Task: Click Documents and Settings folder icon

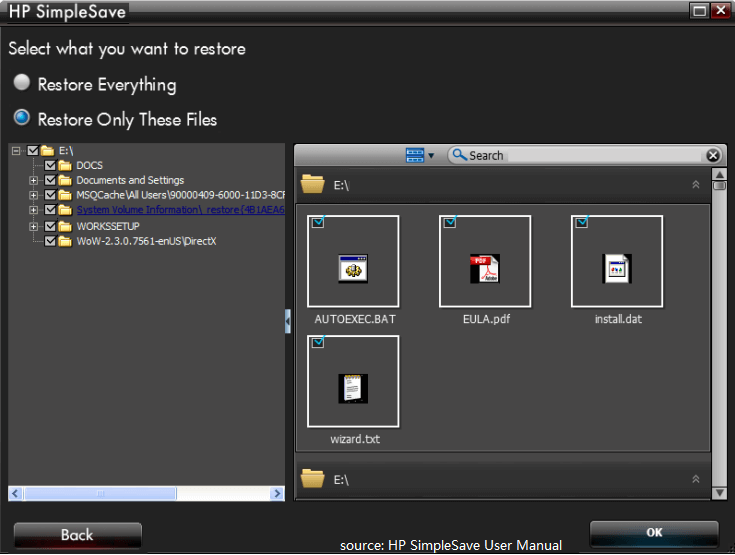Action: pyautogui.click(x=65, y=180)
